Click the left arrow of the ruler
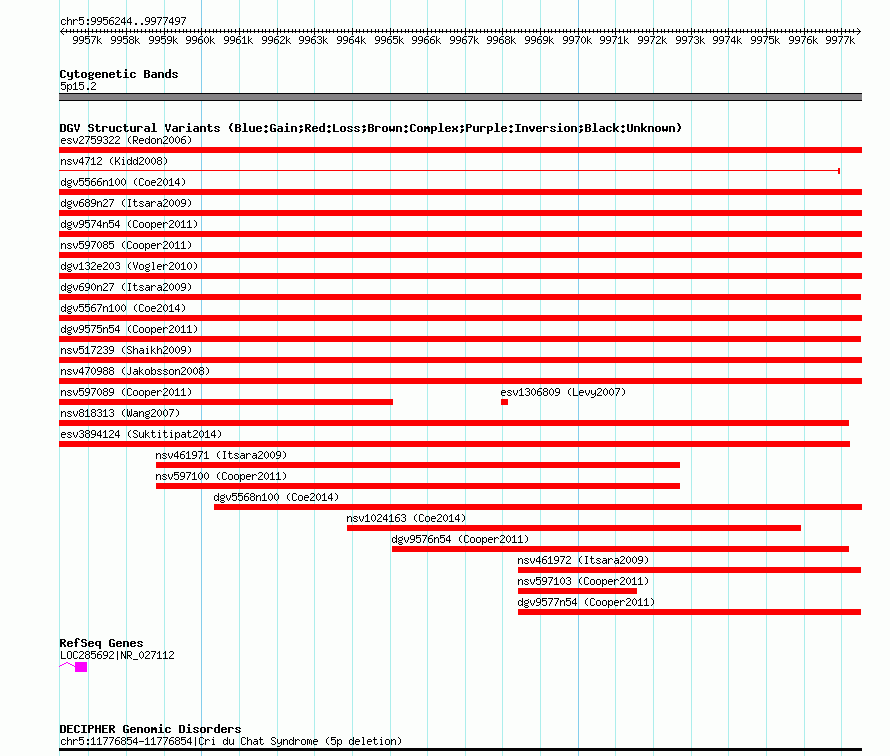Image resolution: width=890 pixels, height=756 pixels. pos(62,31)
